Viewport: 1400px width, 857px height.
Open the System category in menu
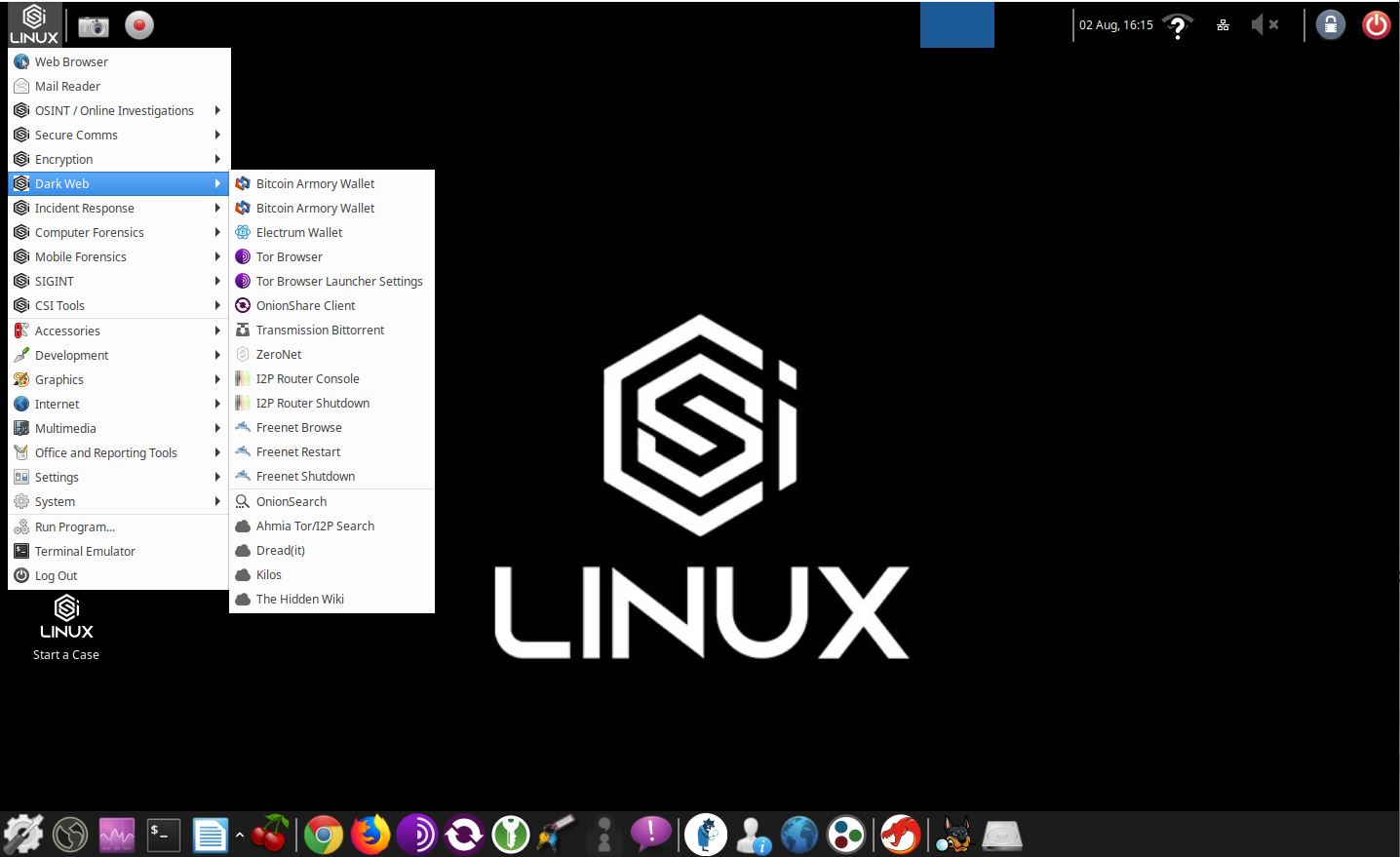[119, 501]
